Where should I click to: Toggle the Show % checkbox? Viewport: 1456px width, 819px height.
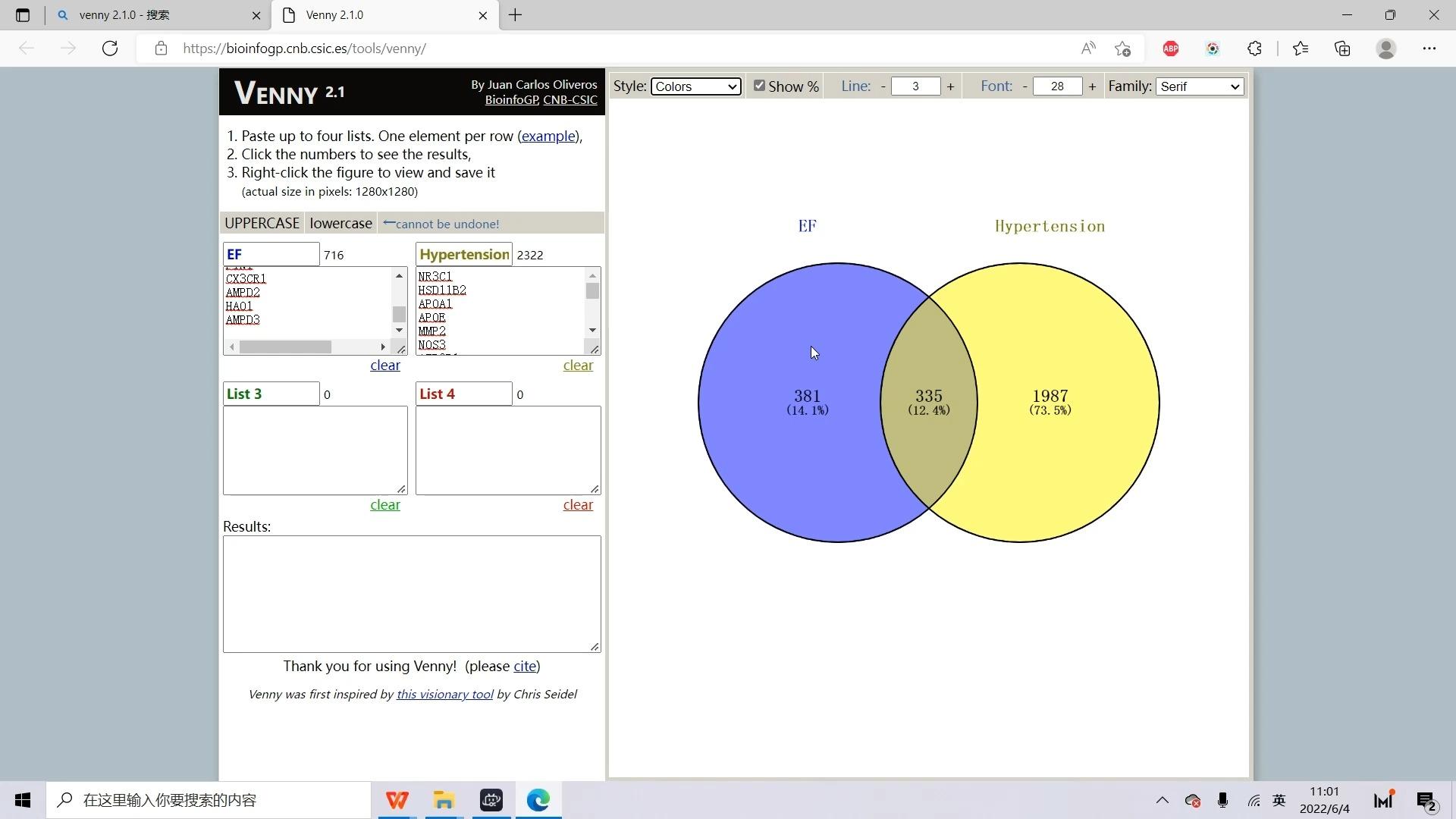[759, 86]
